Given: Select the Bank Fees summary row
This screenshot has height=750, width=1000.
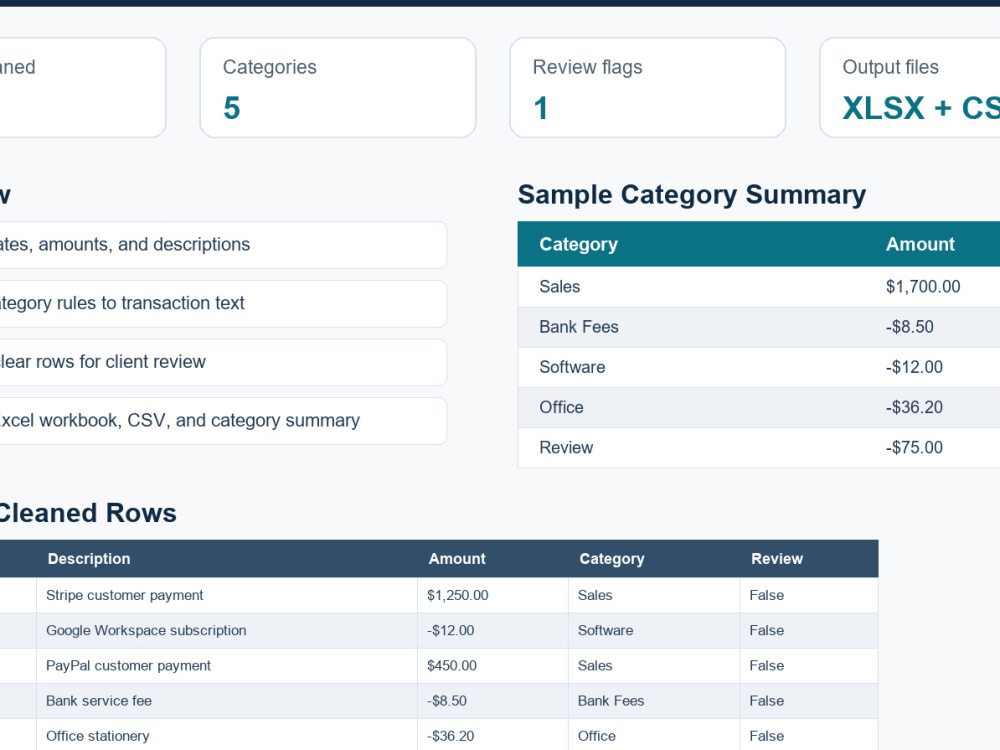Looking at the screenshot, I should point(759,327).
